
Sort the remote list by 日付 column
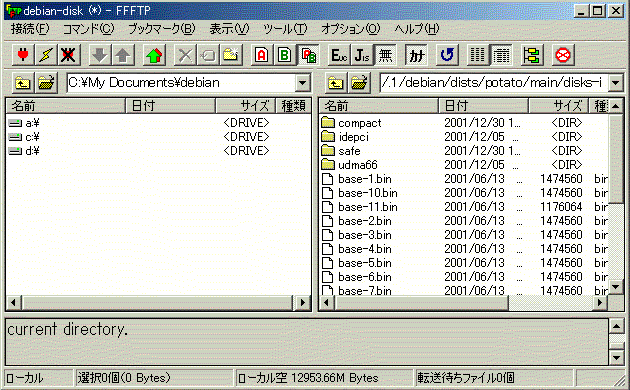tap(483, 106)
